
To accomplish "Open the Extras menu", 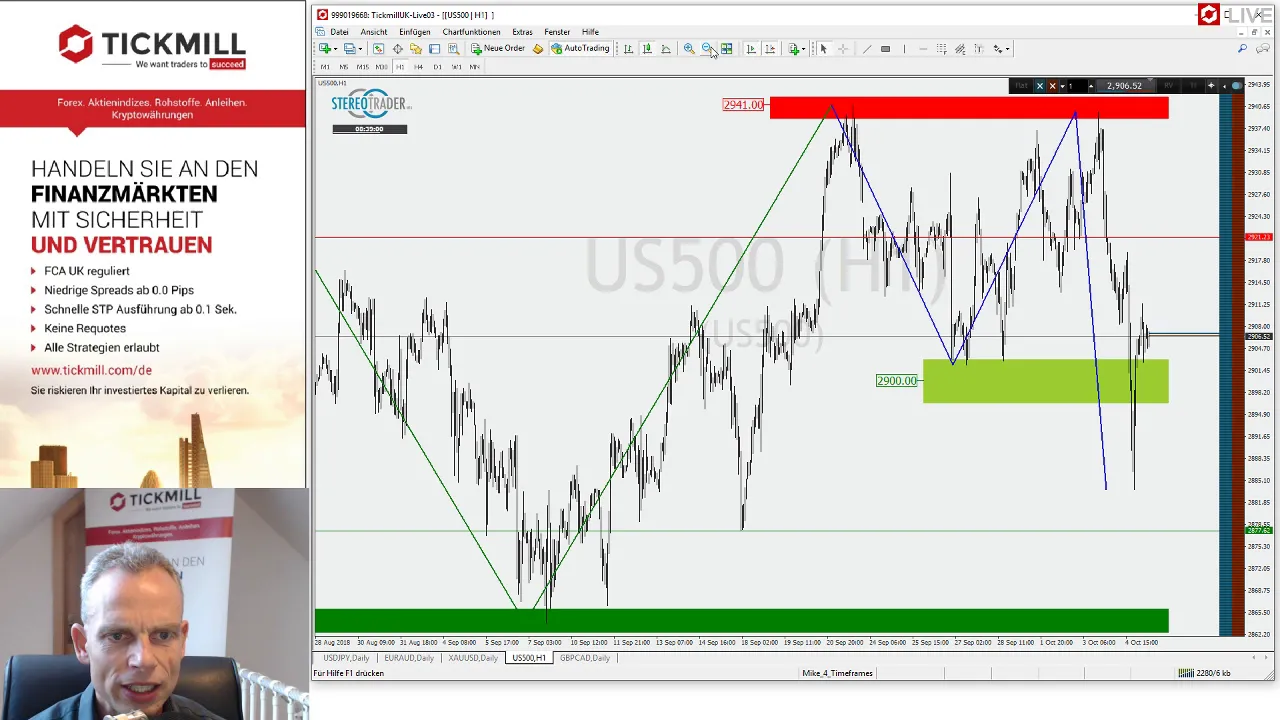I will coord(522,32).
